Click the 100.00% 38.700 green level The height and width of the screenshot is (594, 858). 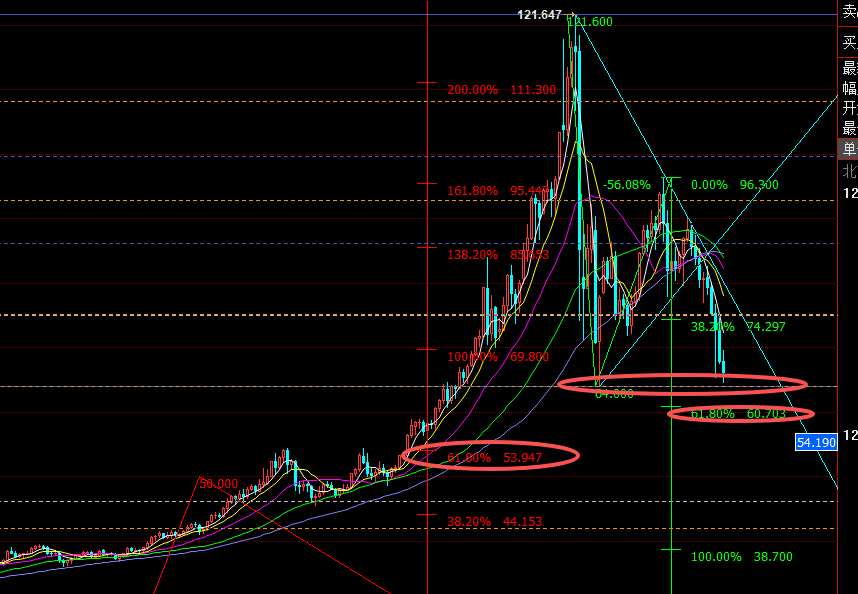click(x=741, y=556)
